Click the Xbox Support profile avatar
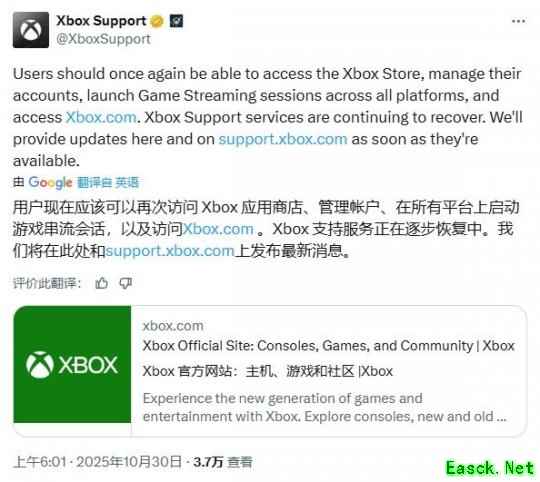Screen dimensions: 540x482 point(31,30)
